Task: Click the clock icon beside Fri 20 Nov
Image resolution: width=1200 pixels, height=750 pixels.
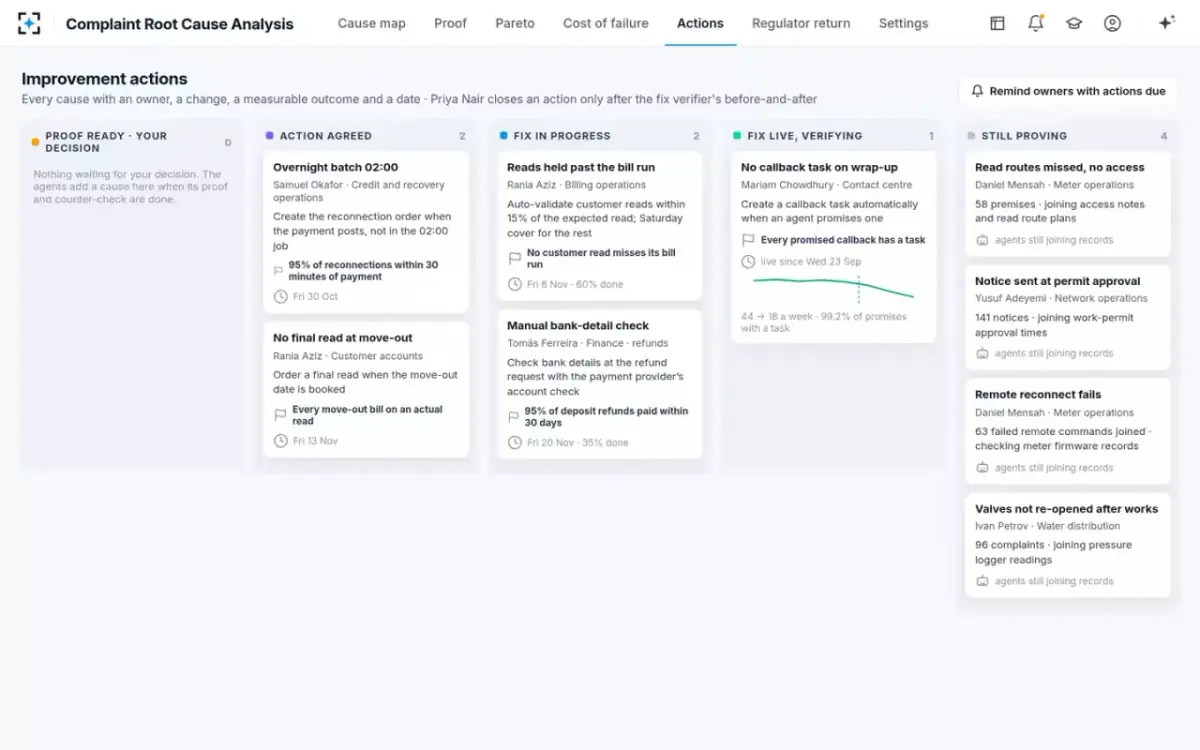Action: click(514, 442)
